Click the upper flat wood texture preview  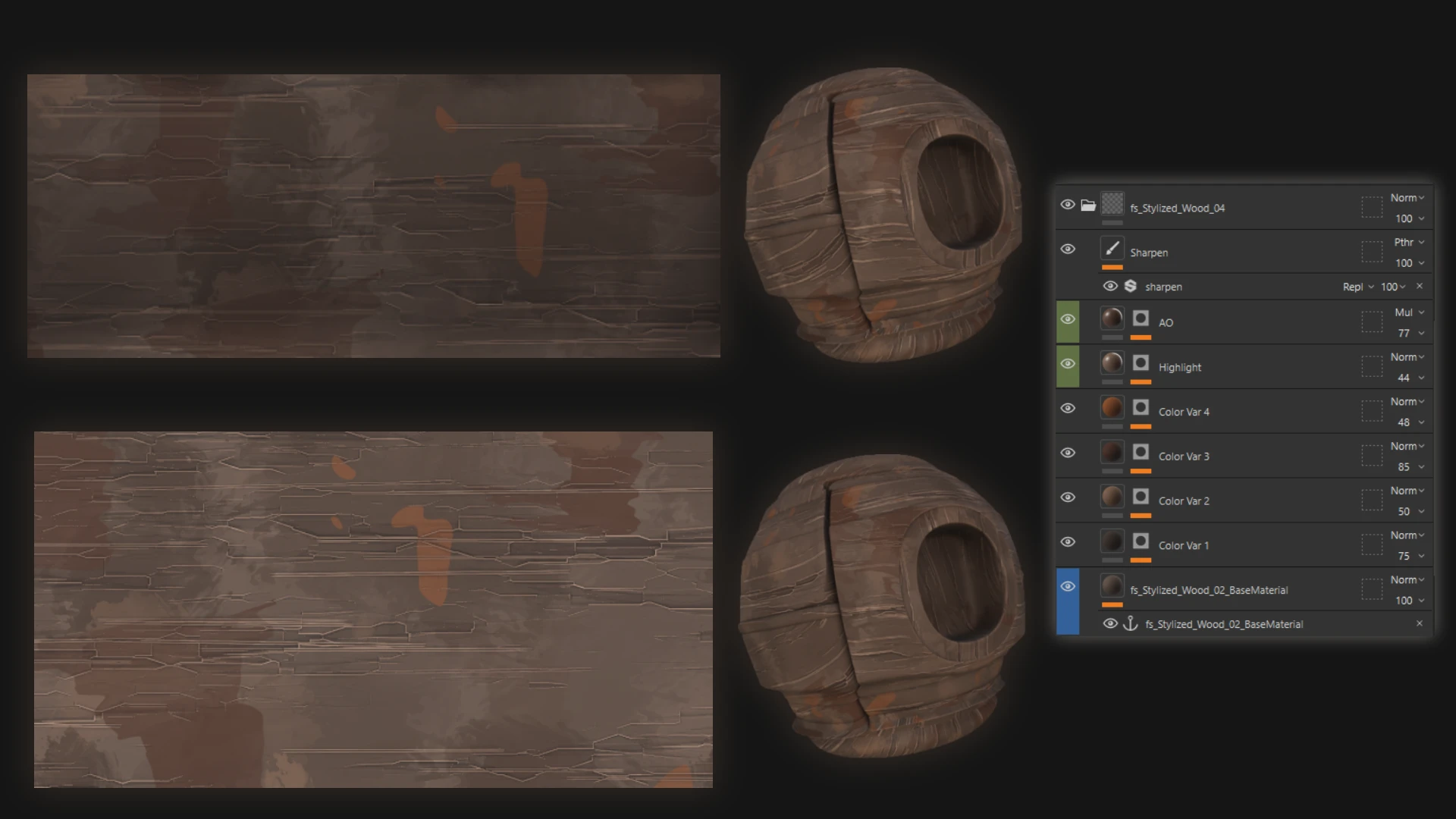coord(374,216)
